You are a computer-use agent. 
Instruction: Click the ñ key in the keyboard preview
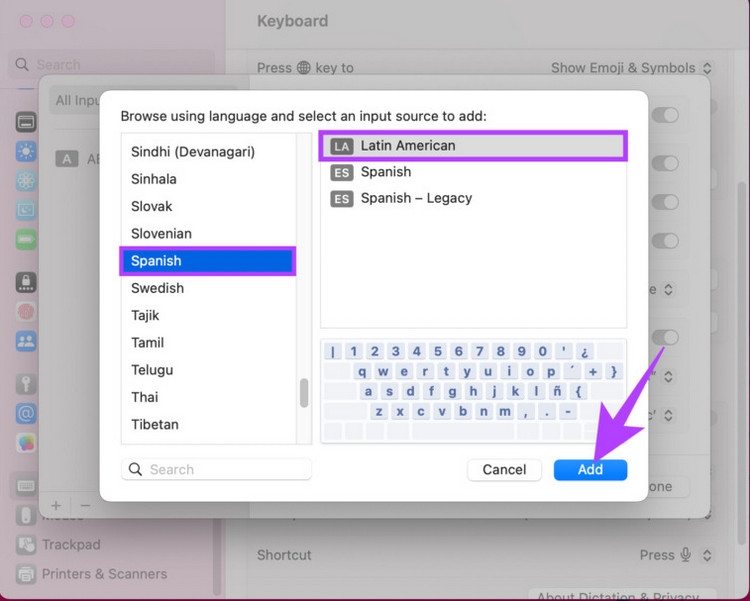click(x=557, y=391)
